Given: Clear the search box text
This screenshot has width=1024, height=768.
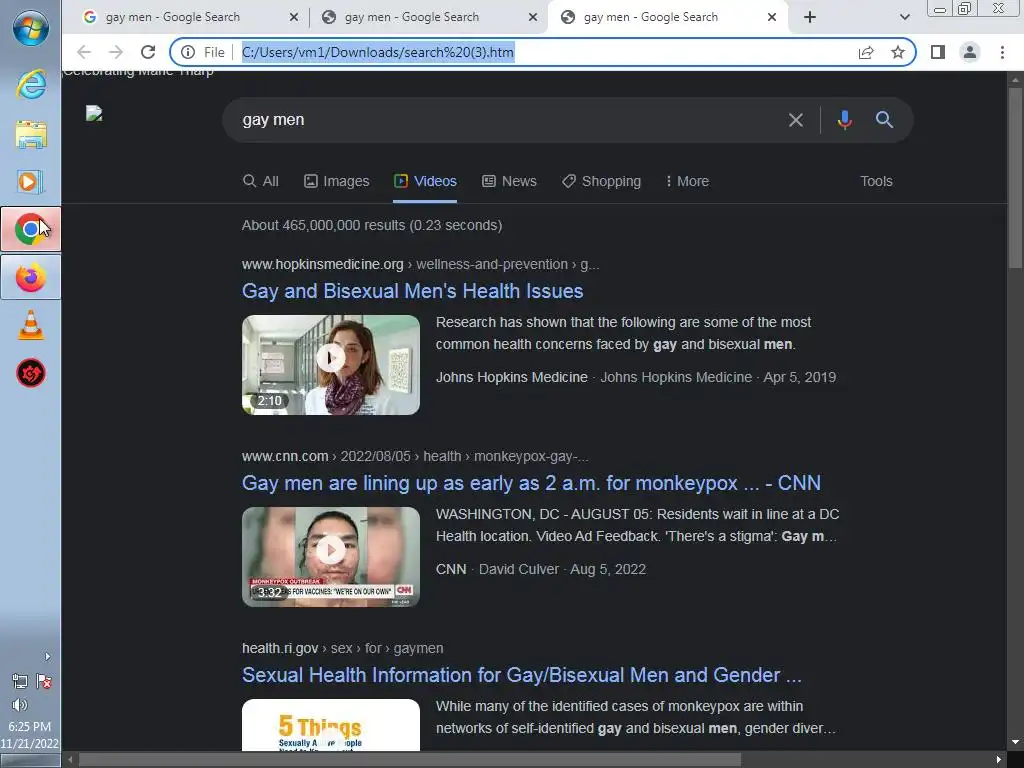Looking at the screenshot, I should point(795,120).
